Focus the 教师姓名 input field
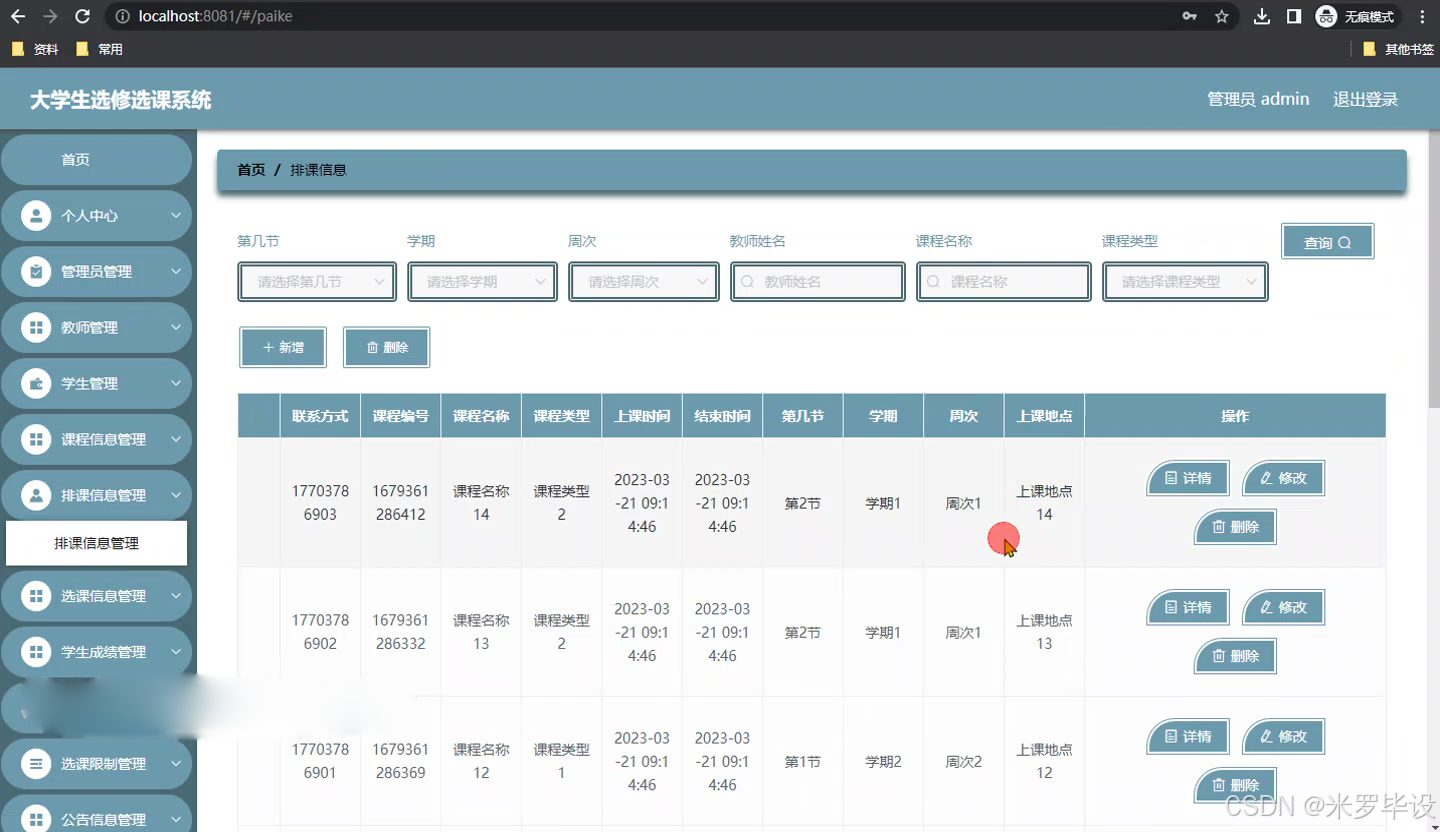This screenshot has width=1440, height=832. coord(818,282)
